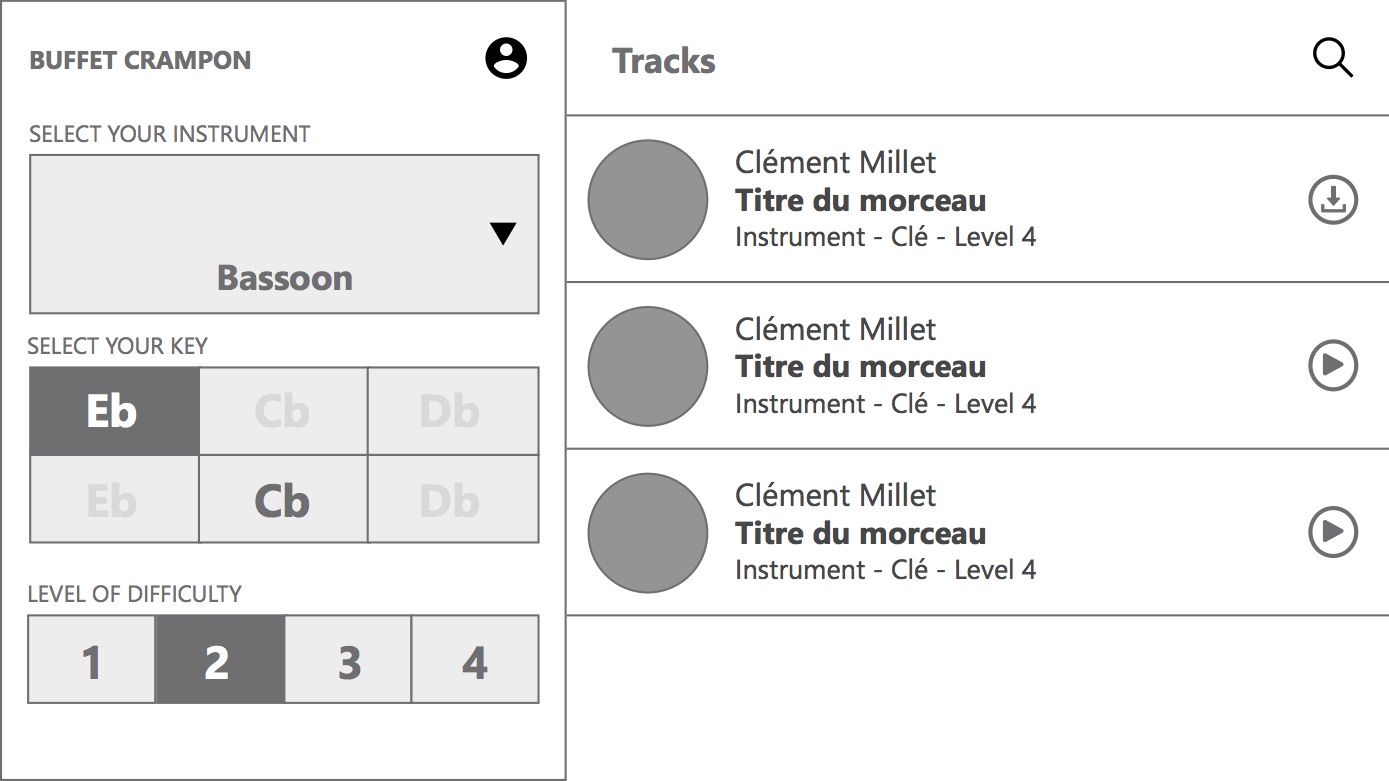1389x781 pixels.
Task: Download the first track
Action: point(1333,200)
